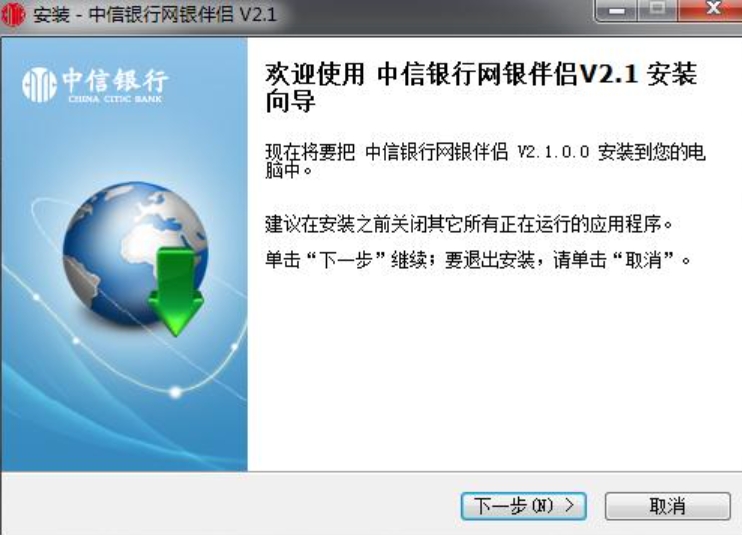Click the window title 安装 - 中信银行网银伴侣 V2.1
Image resolution: width=742 pixels, height=535 pixels.
(155, 14)
